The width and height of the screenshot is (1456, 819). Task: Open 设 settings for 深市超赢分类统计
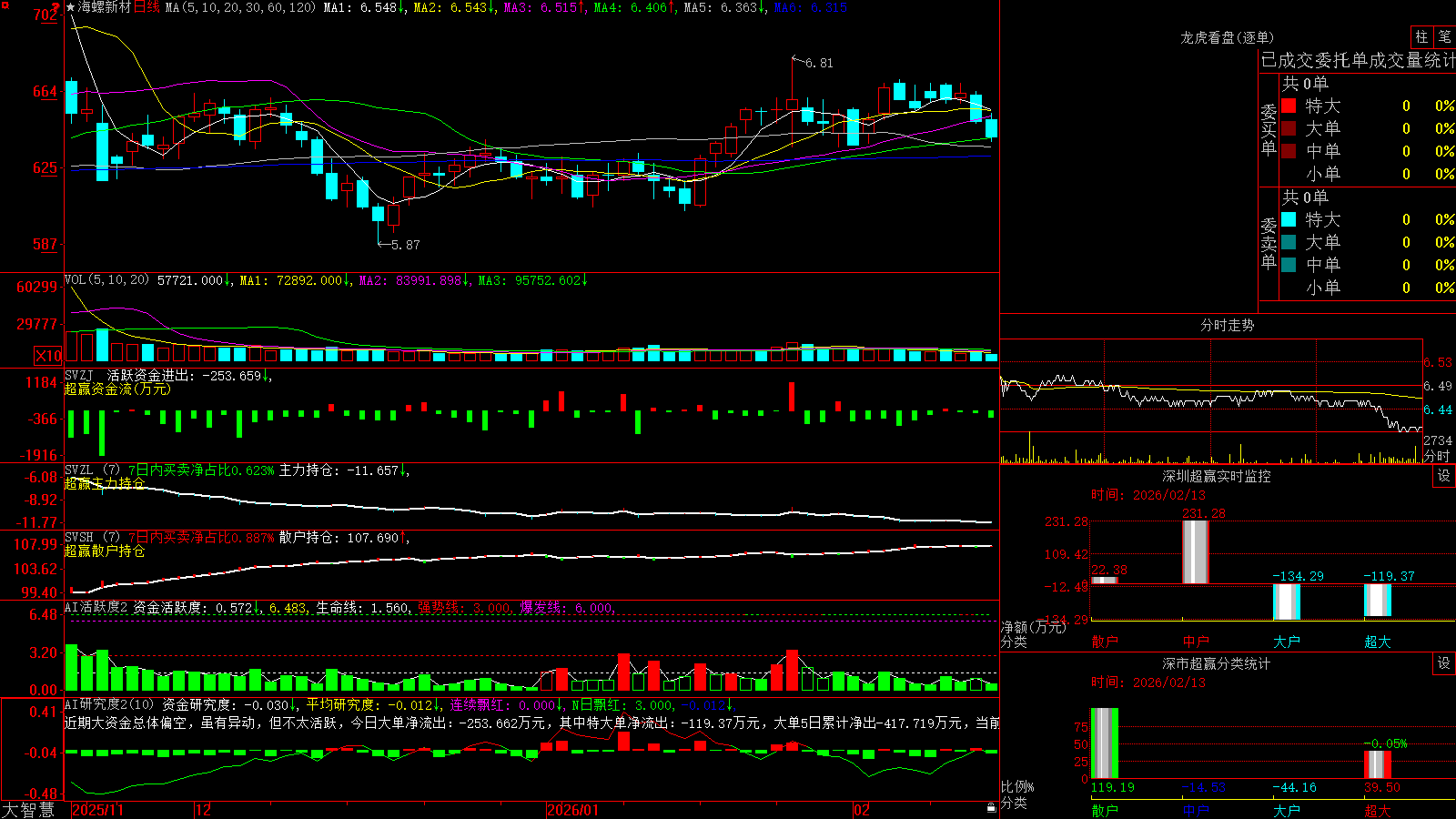(1444, 663)
